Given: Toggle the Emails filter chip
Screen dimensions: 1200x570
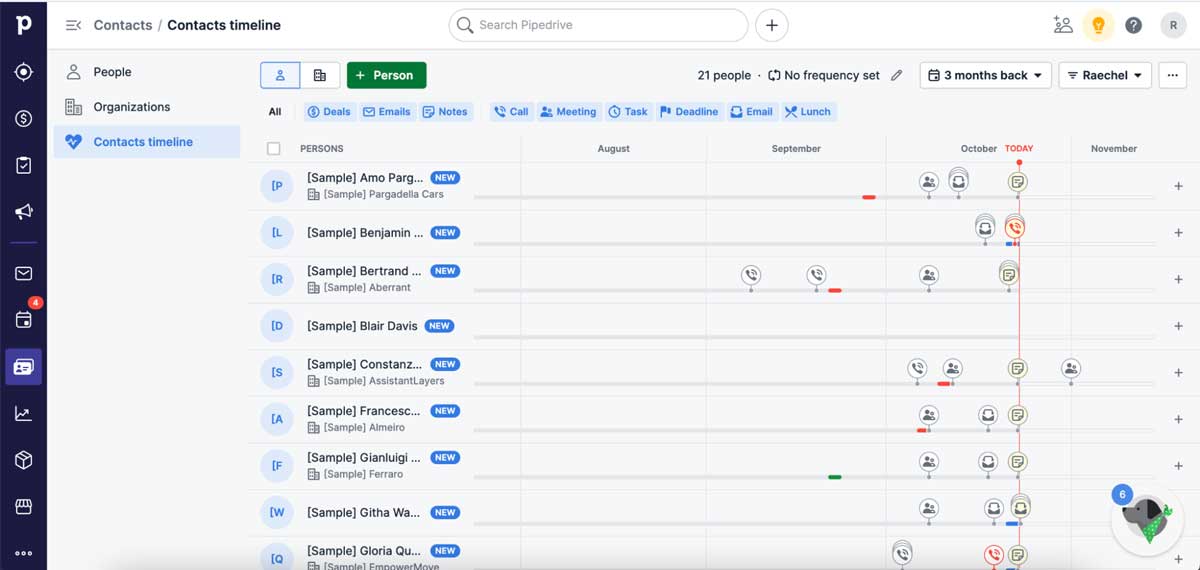Looking at the screenshot, I should point(387,112).
